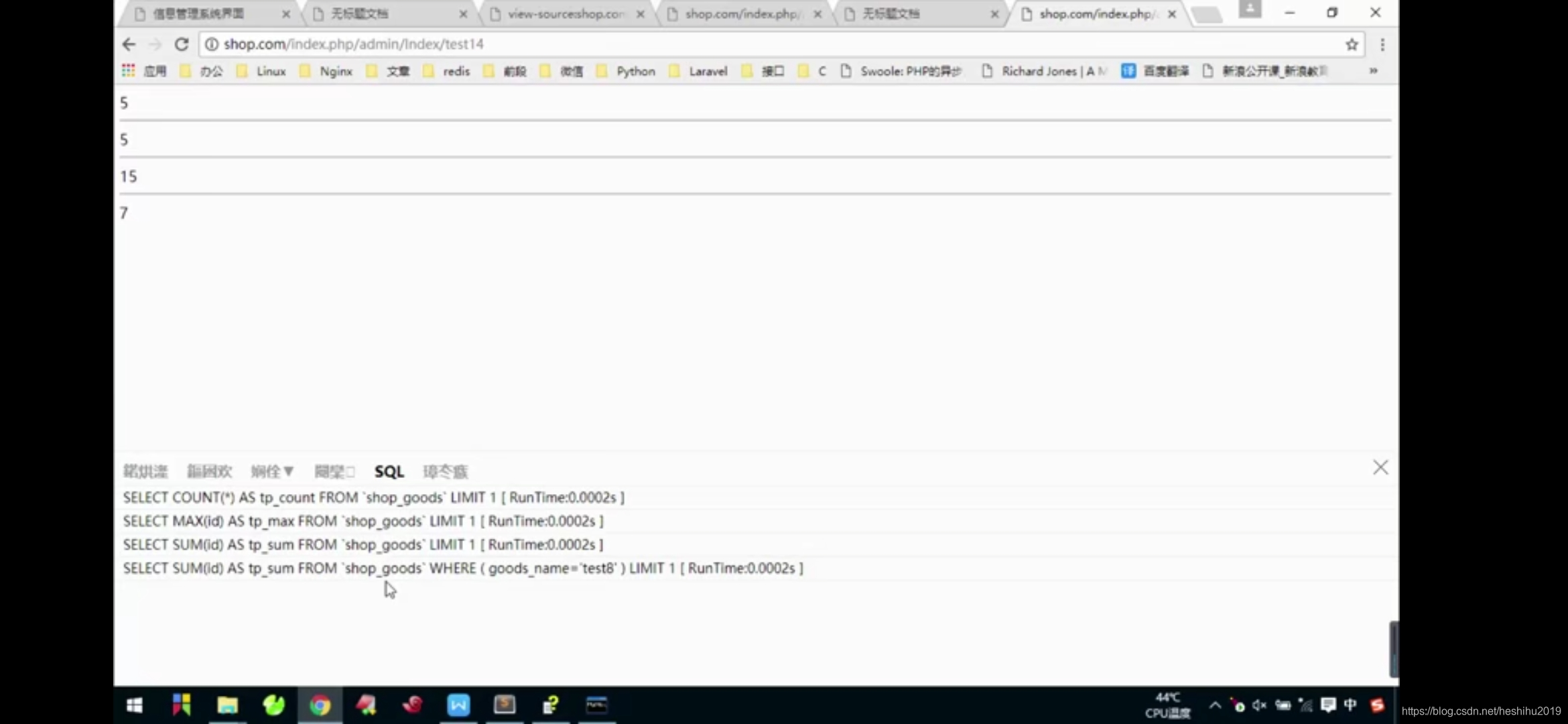Open the Python bookmark folder
This screenshot has height=724, width=1568.
pyautogui.click(x=626, y=71)
